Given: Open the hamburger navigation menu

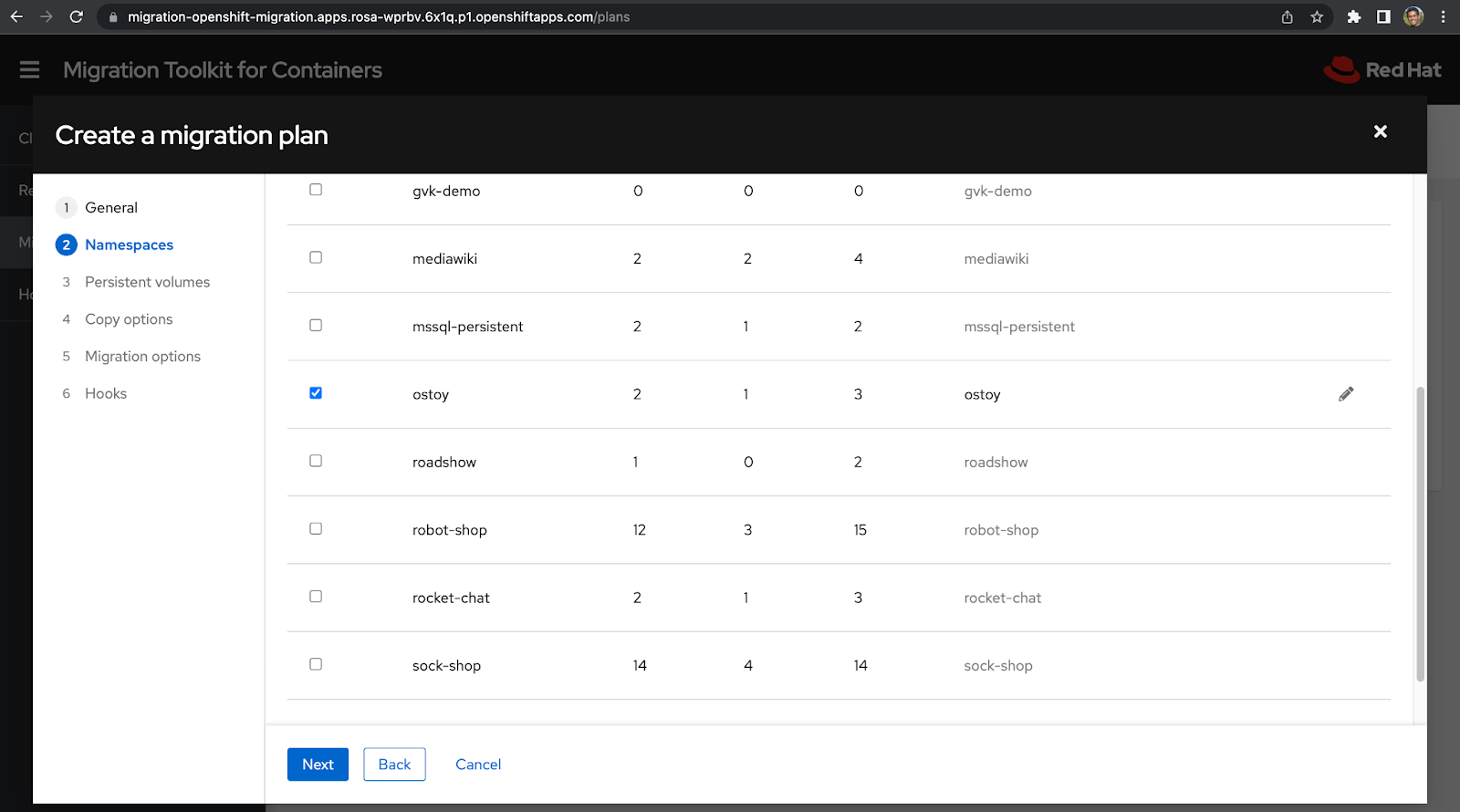Looking at the screenshot, I should point(29,70).
